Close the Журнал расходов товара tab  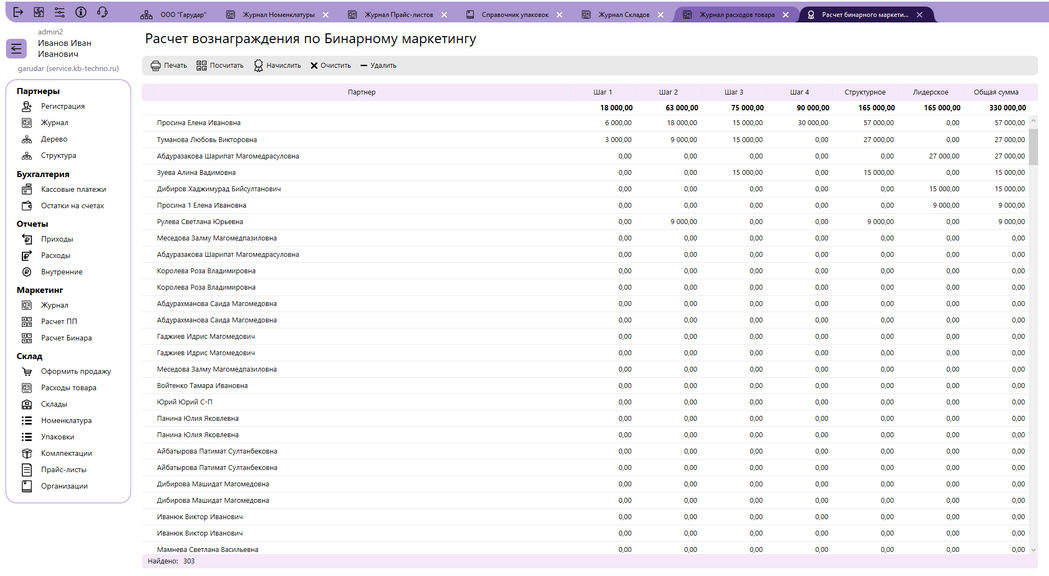[x=788, y=15]
